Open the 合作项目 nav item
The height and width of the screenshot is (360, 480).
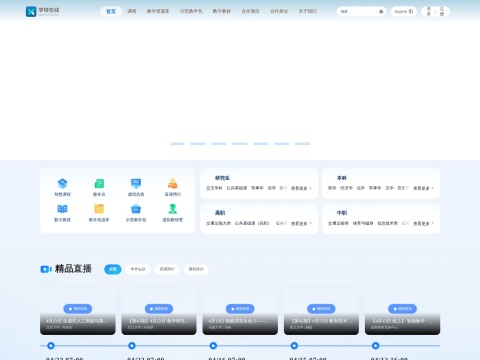pyautogui.click(x=250, y=11)
